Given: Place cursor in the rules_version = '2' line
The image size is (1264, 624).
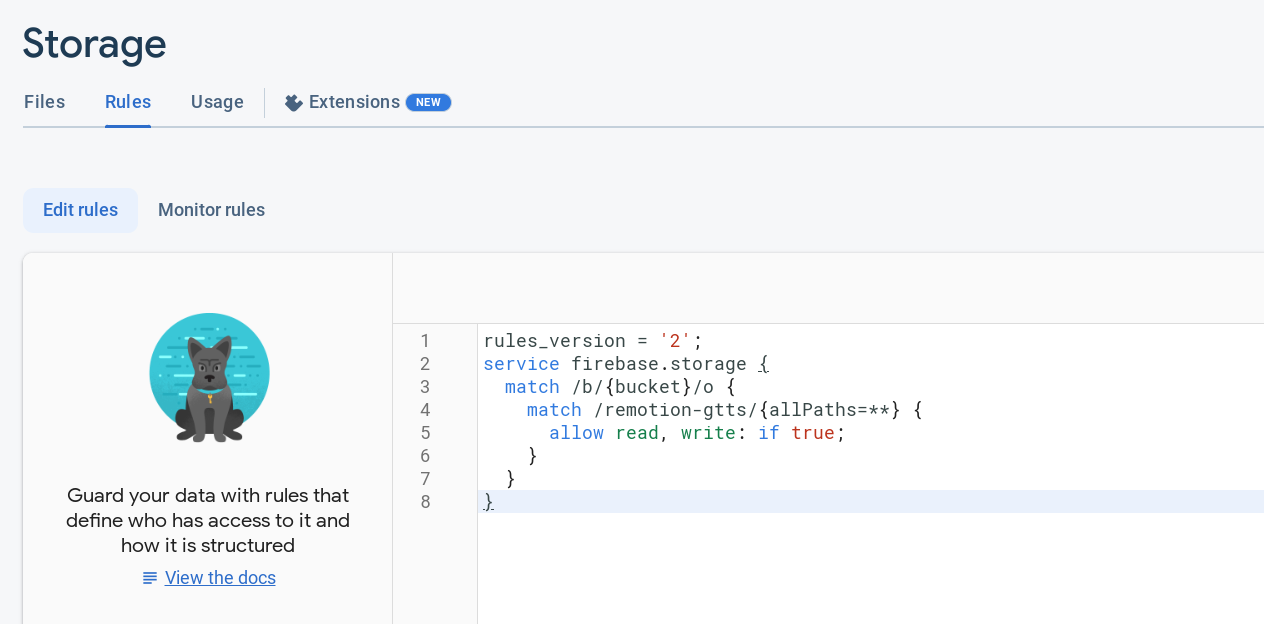Looking at the screenshot, I should click(x=593, y=341).
